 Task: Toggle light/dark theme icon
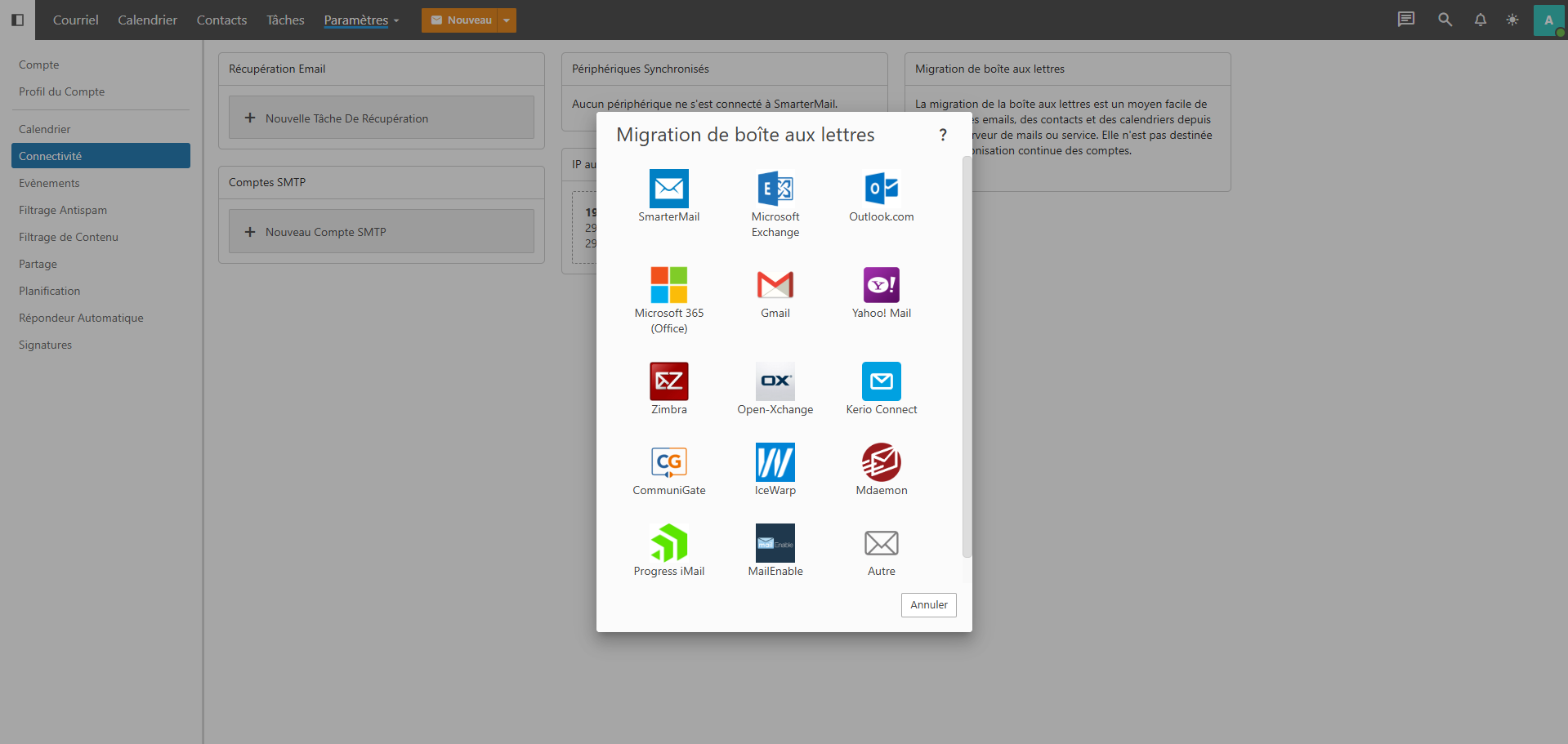(1512, 20)
